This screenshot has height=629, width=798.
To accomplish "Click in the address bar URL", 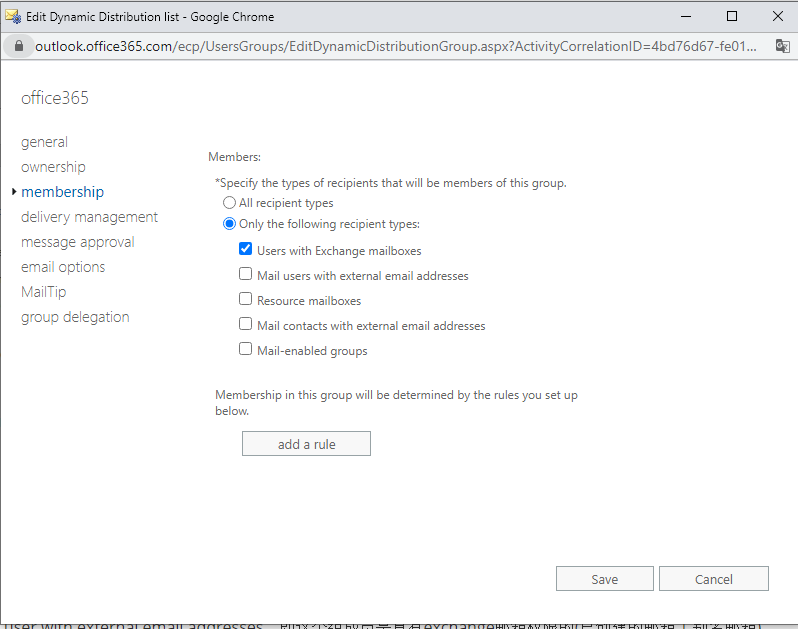I will point(400,46).
